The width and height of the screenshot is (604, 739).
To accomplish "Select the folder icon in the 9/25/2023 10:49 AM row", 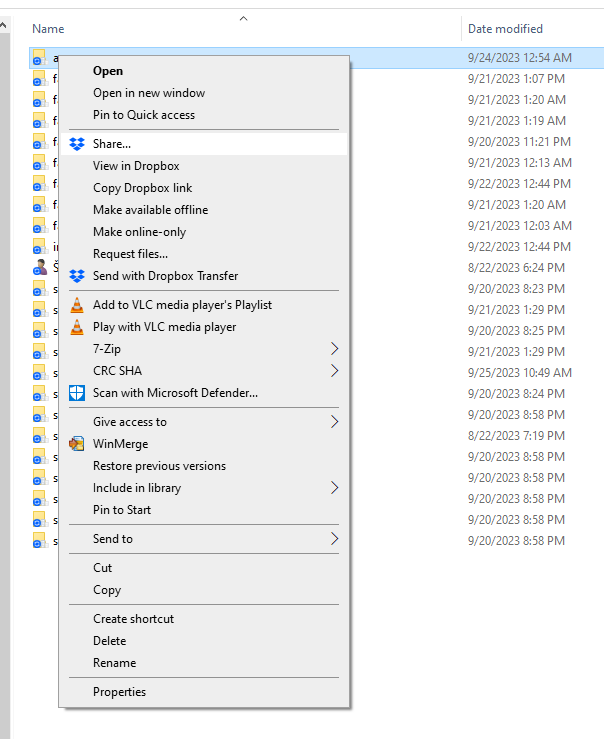I will coord(40,372).
